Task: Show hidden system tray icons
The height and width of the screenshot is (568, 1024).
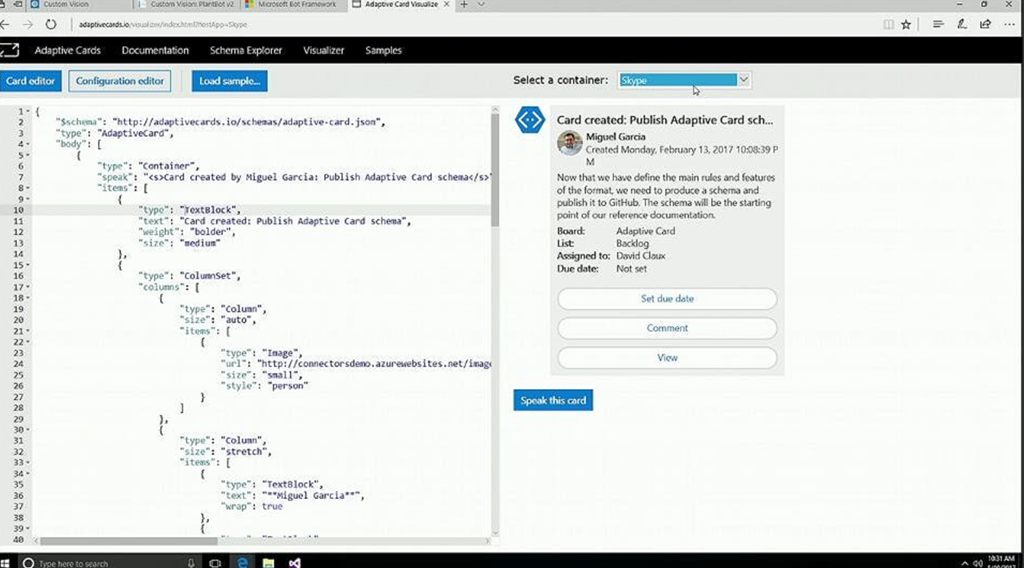Action: click(965, 563)
